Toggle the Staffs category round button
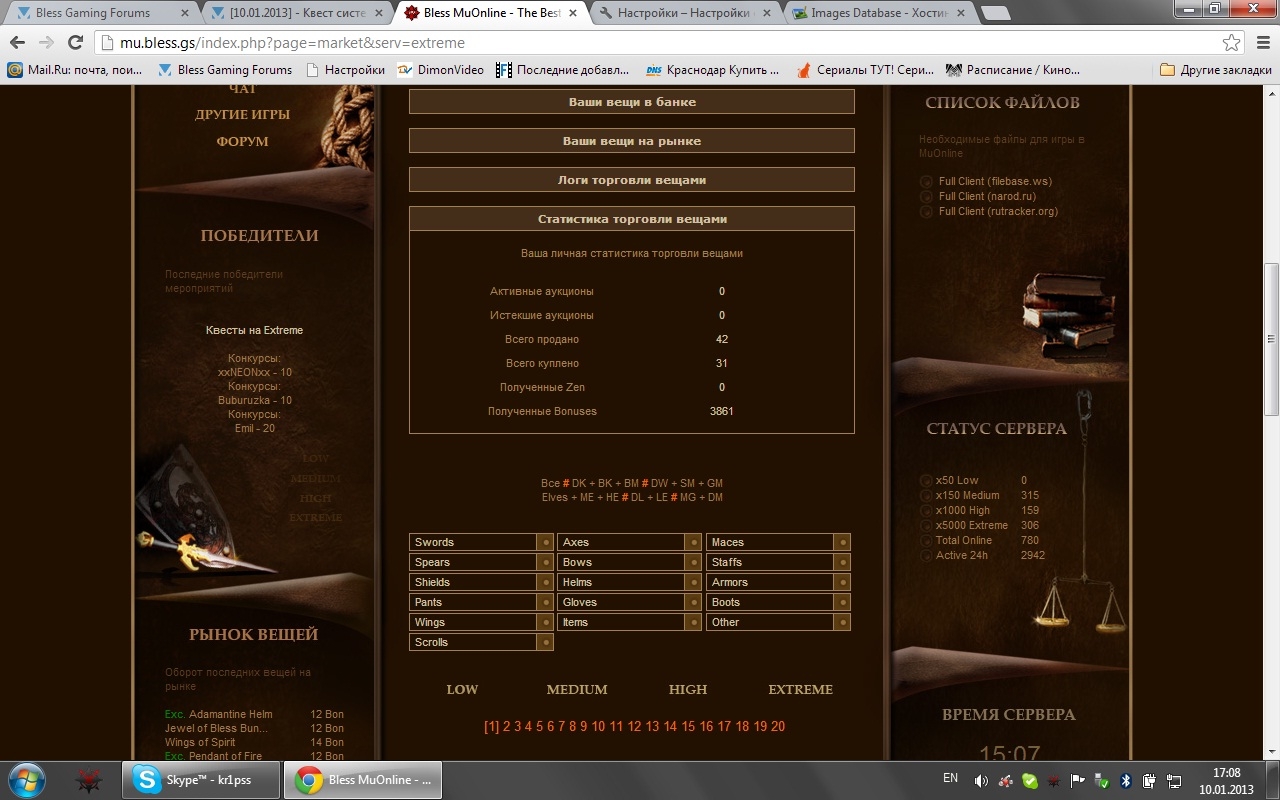Image resolution: width=1280 pixels, height=800 pixels. tap(842, 562)
